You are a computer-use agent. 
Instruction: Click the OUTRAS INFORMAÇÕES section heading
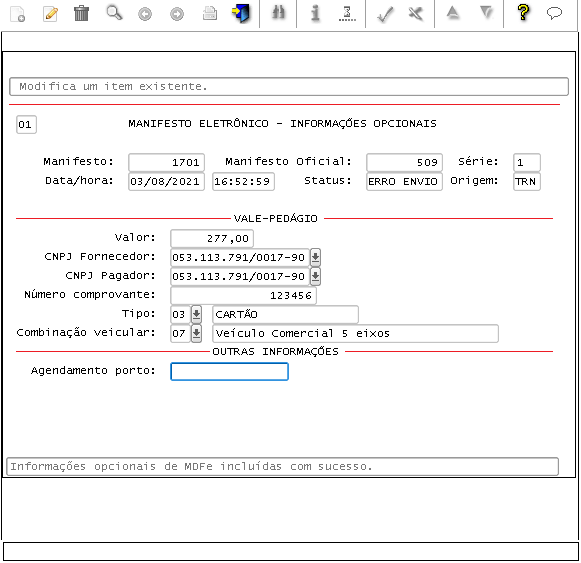click(x=275, y=351)
